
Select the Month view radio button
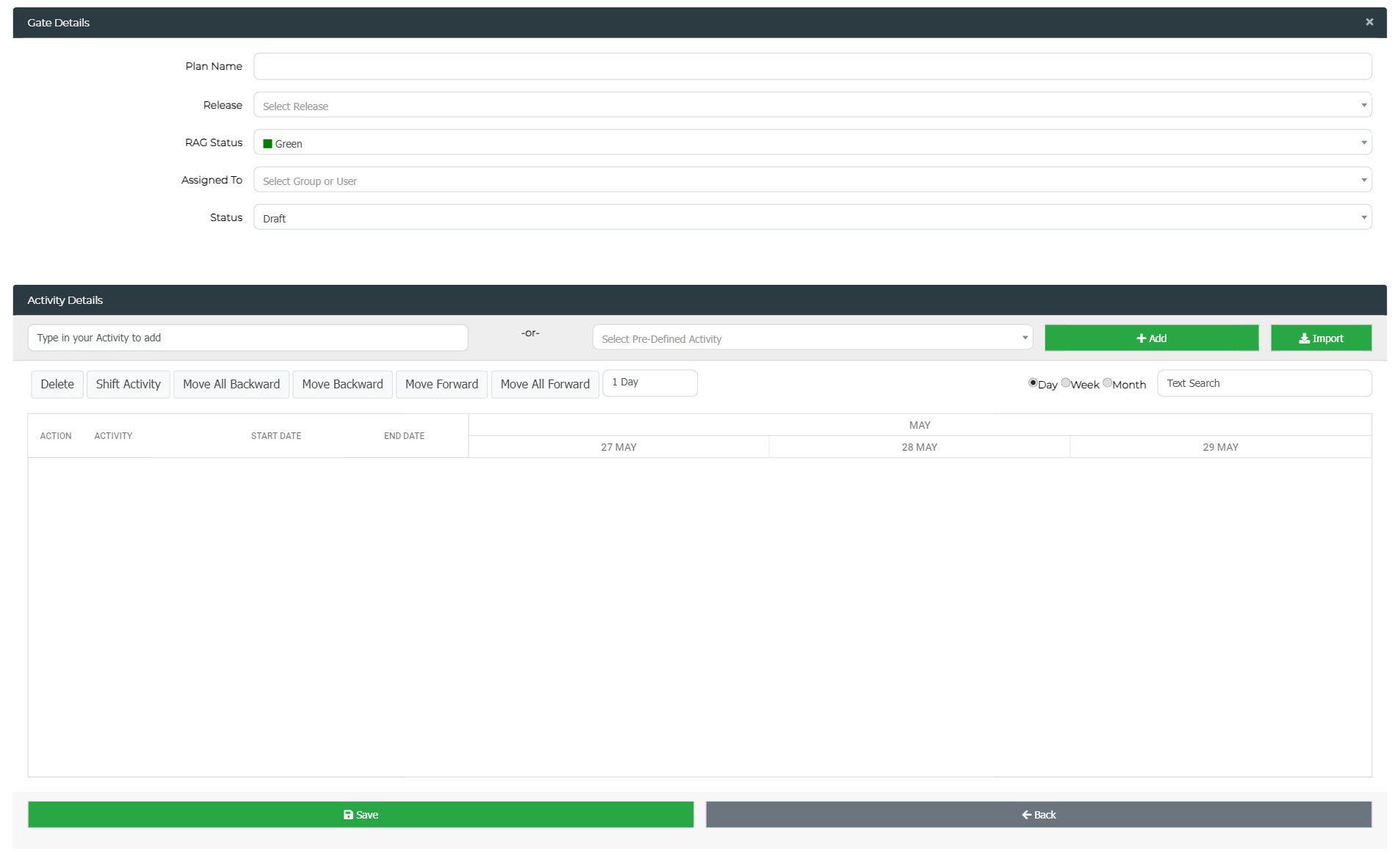[1108, 382]
